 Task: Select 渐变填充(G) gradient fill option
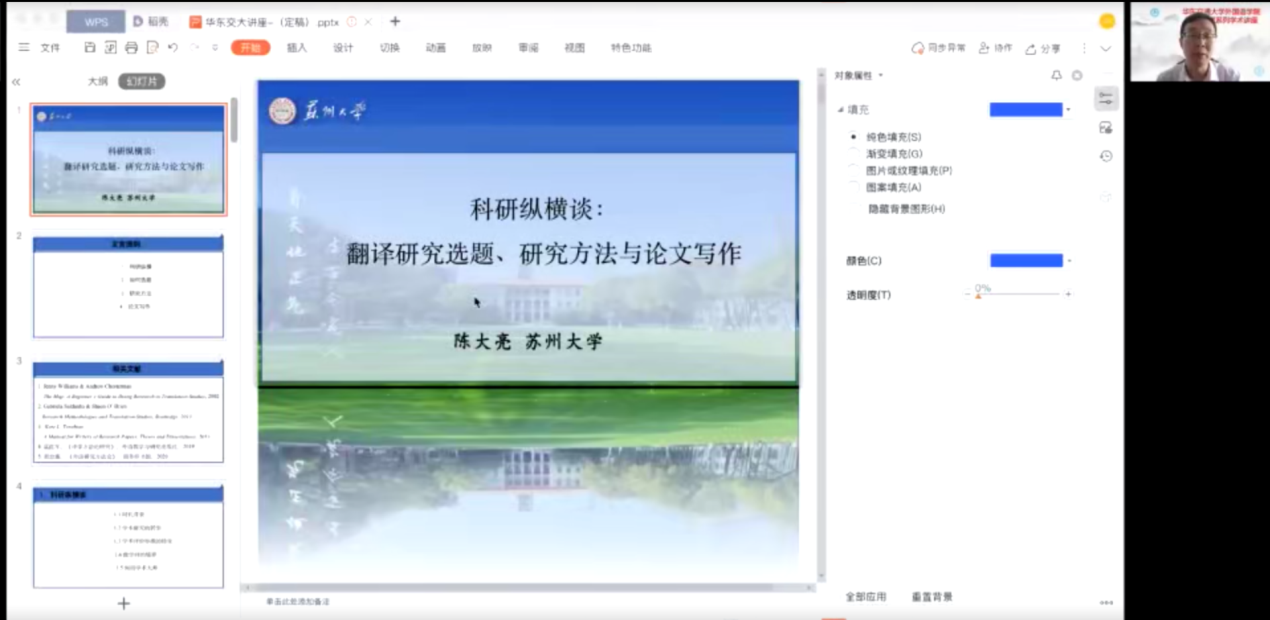click(x=853, y=154)
